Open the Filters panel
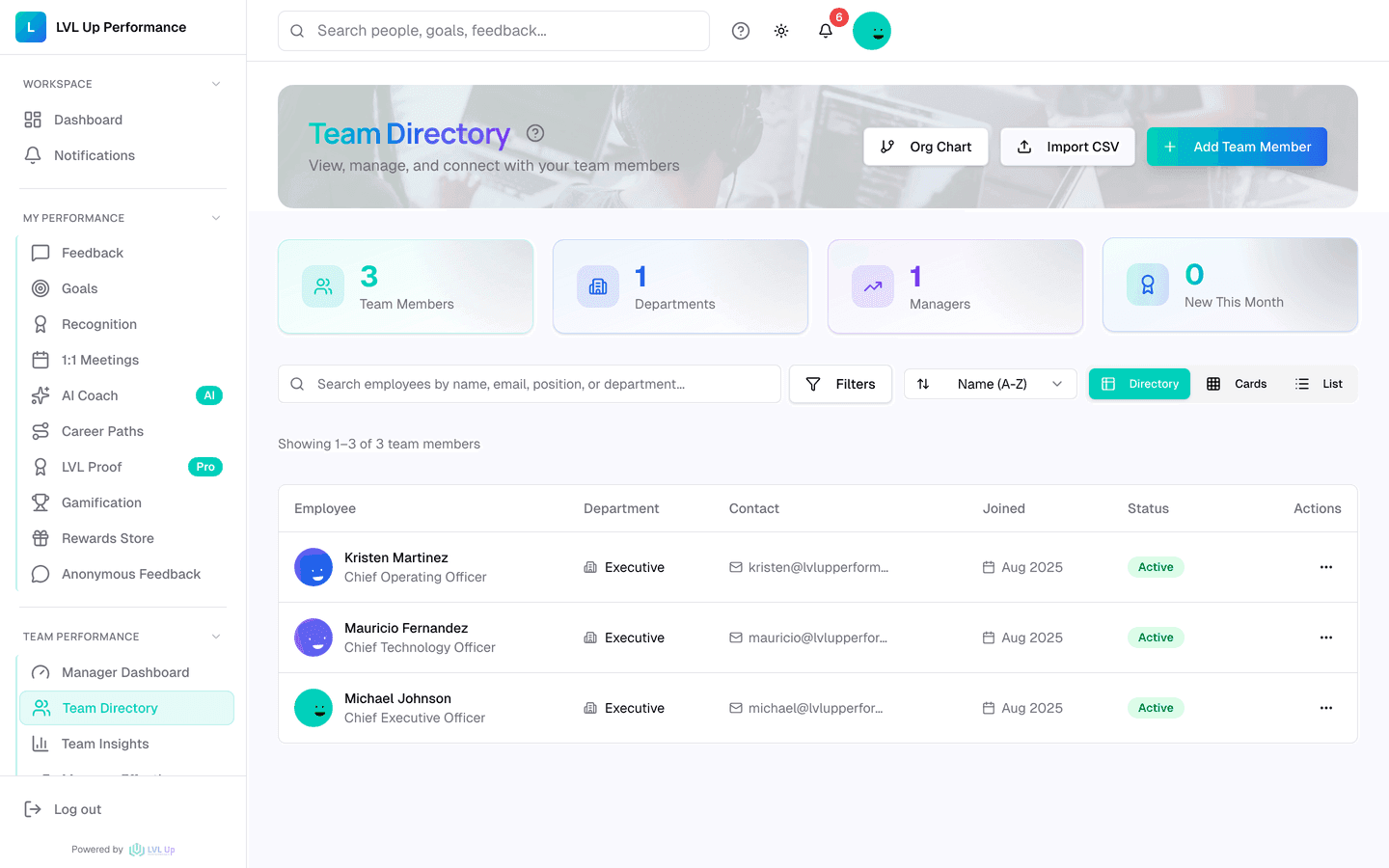Screen dimensions: 1389x868 840,384
